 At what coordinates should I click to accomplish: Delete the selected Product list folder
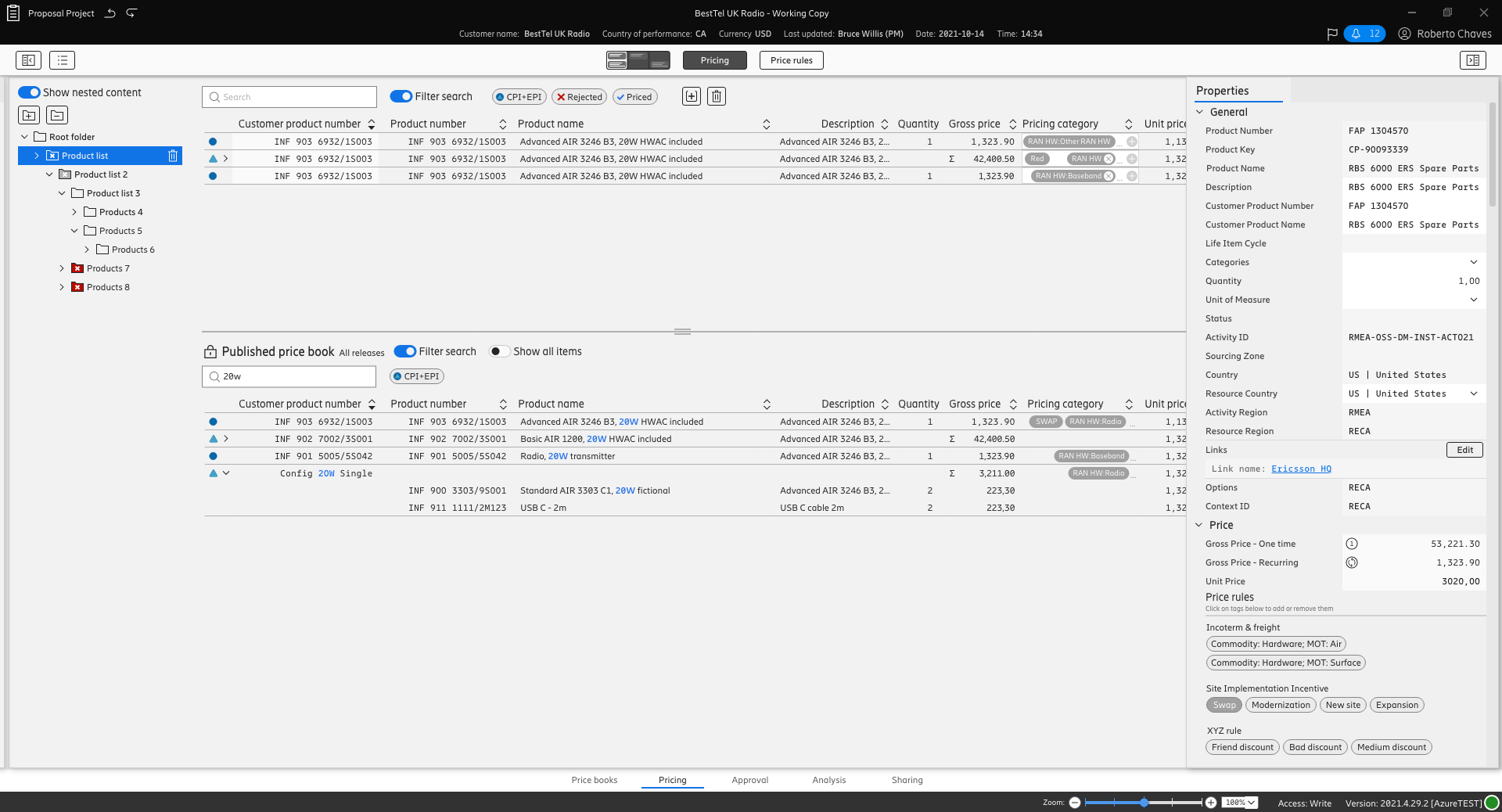click(x=173, y=156)
